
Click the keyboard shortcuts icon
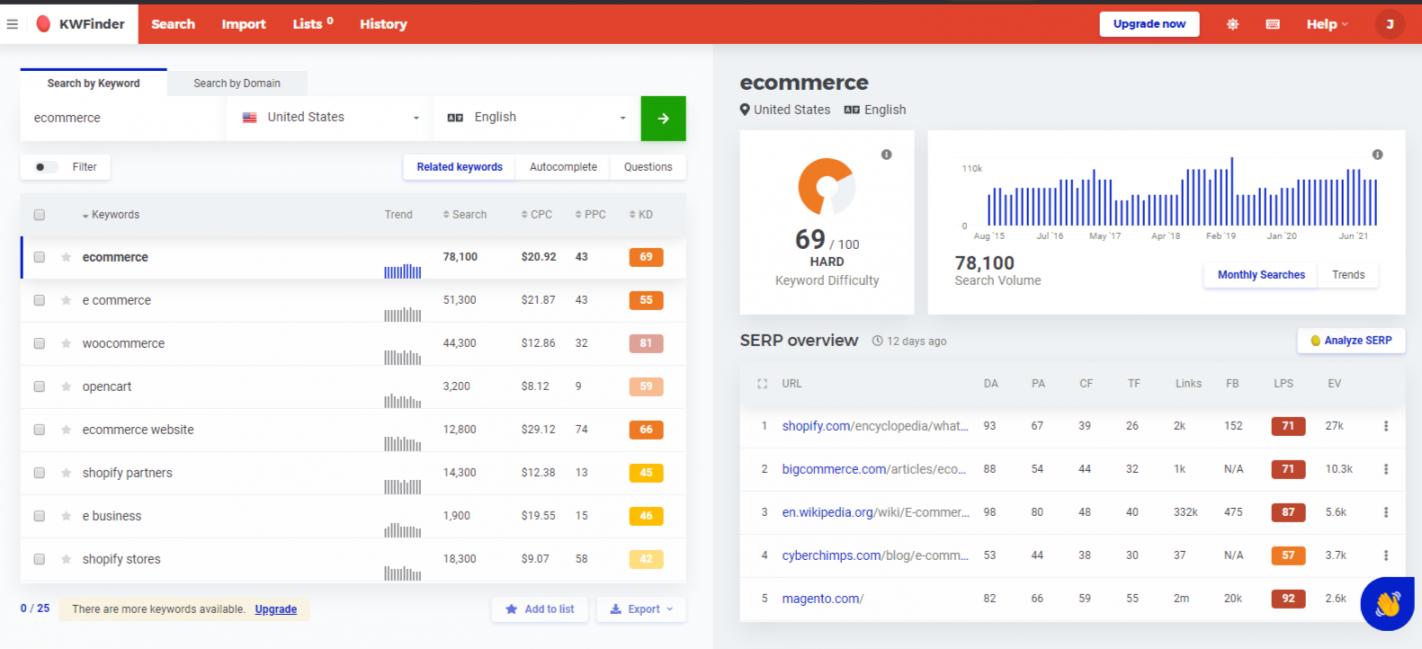click(1272, 24)
